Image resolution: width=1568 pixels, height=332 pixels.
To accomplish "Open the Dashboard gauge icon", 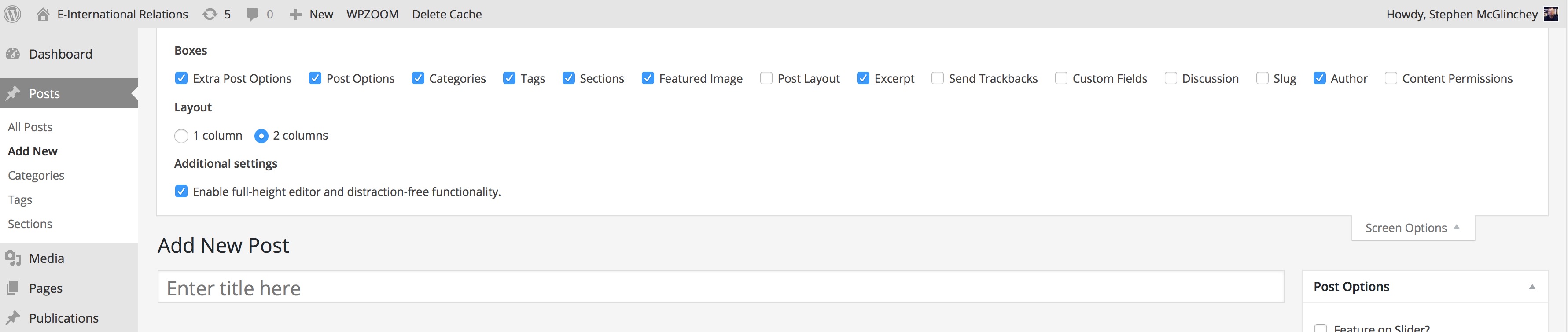I will (x=13, y=54).
